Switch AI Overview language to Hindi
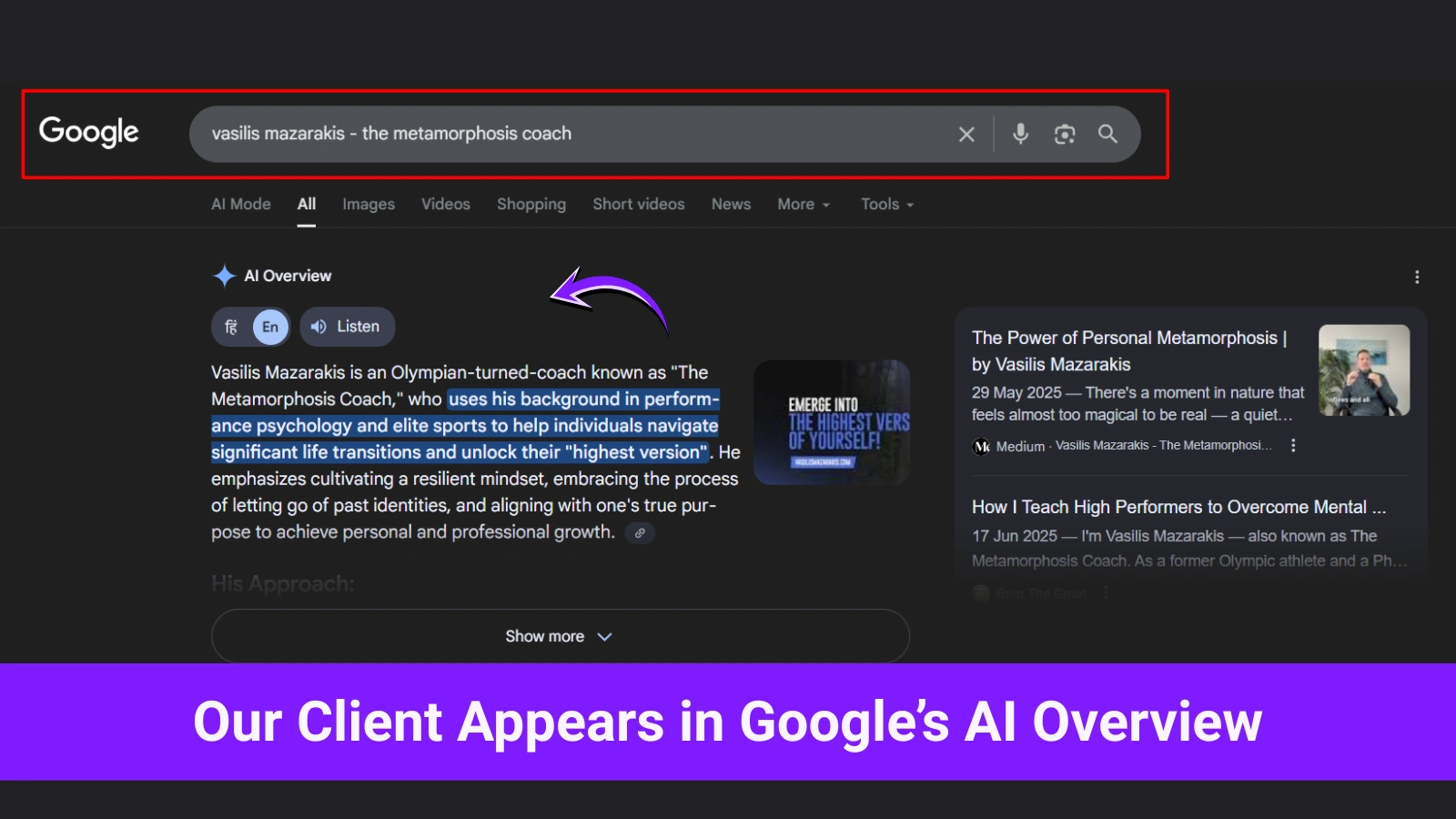Image resolution: width=1456 pixels, height=819 pixels. pyautogui.click(x=231, y=326)
